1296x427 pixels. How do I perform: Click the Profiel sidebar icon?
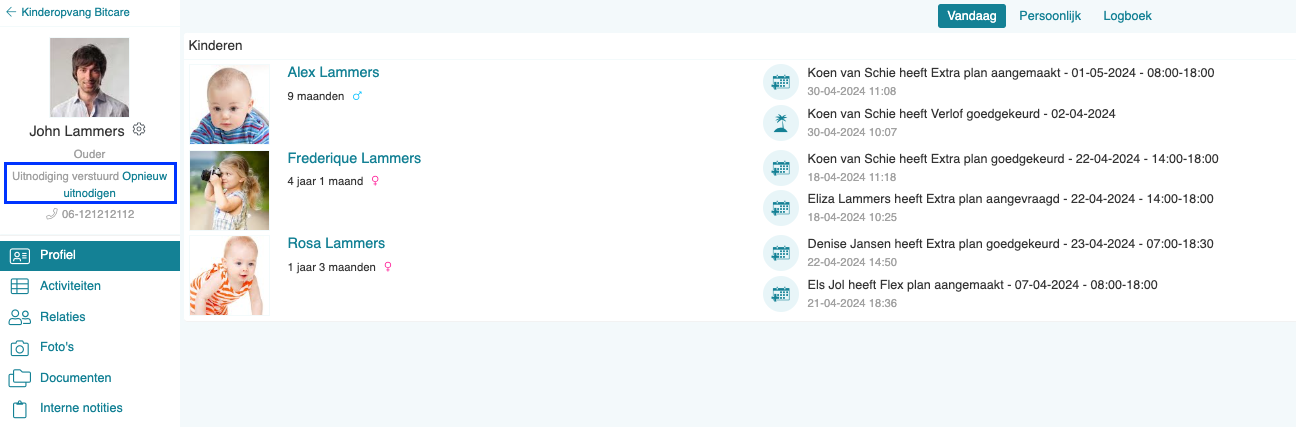pos(20,255)
